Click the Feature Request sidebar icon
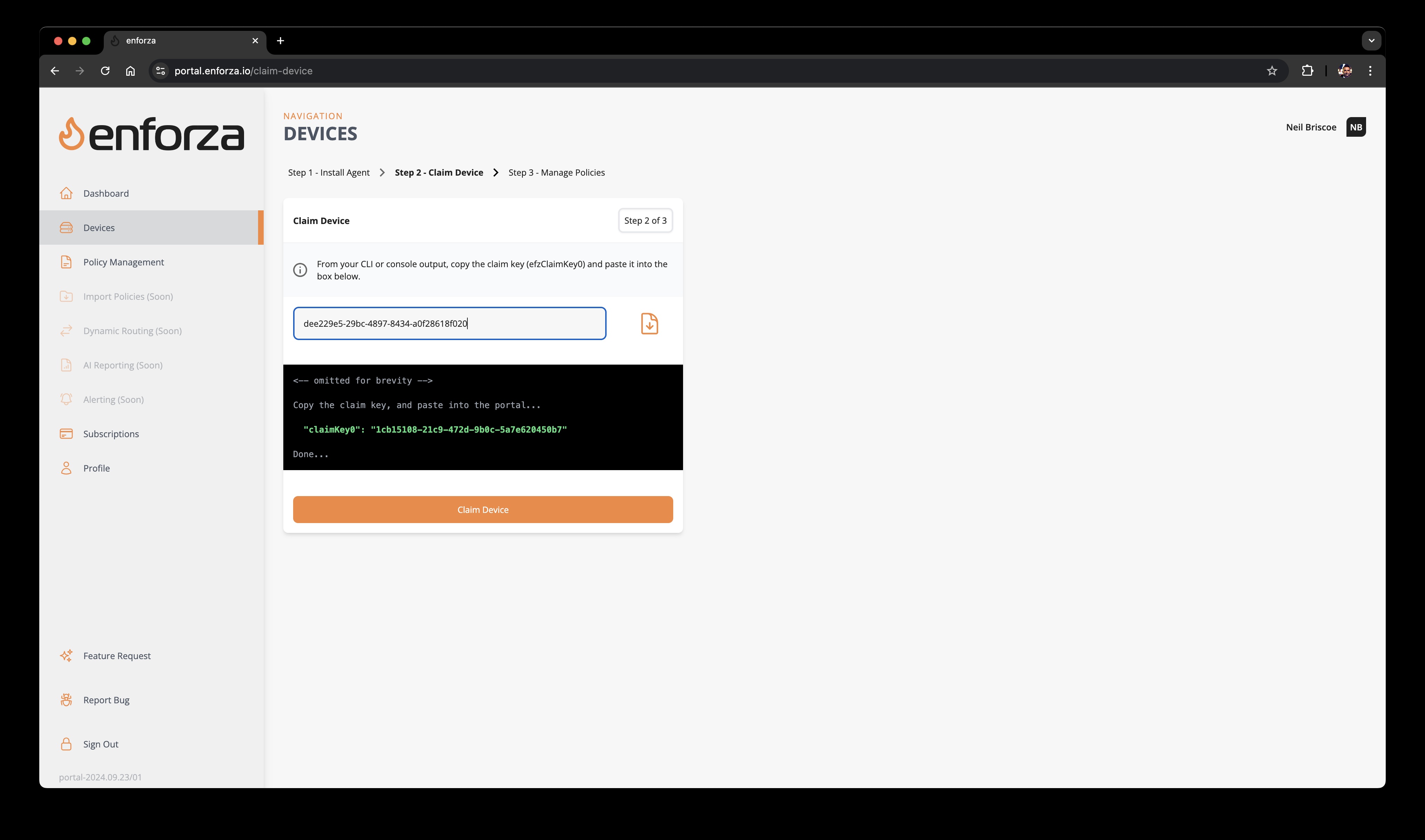1425x840 pixels. point(67,655)
